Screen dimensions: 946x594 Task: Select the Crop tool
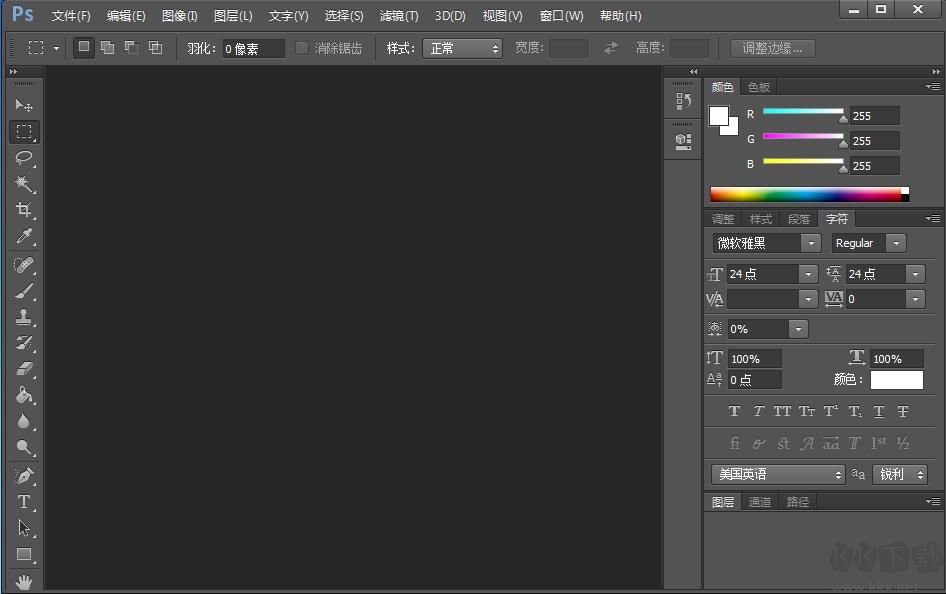point(23,210)
